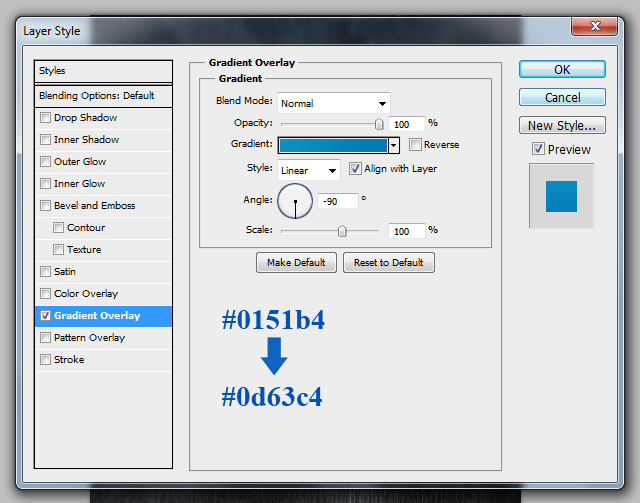Enable the Stroke checkbox

click(x=45, y=360)
